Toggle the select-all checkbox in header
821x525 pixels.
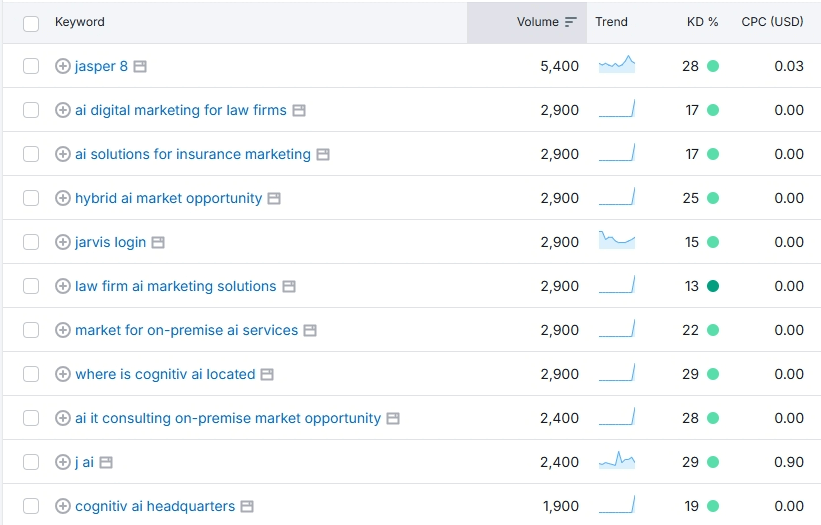point(31,22)
